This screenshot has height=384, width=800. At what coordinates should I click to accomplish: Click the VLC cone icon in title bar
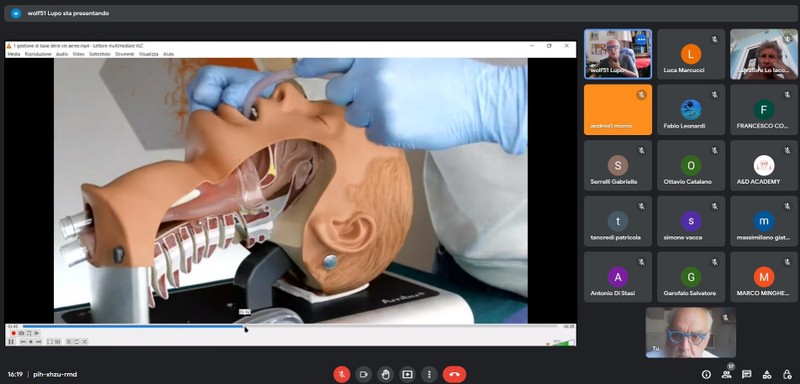(x=9, y=46)
